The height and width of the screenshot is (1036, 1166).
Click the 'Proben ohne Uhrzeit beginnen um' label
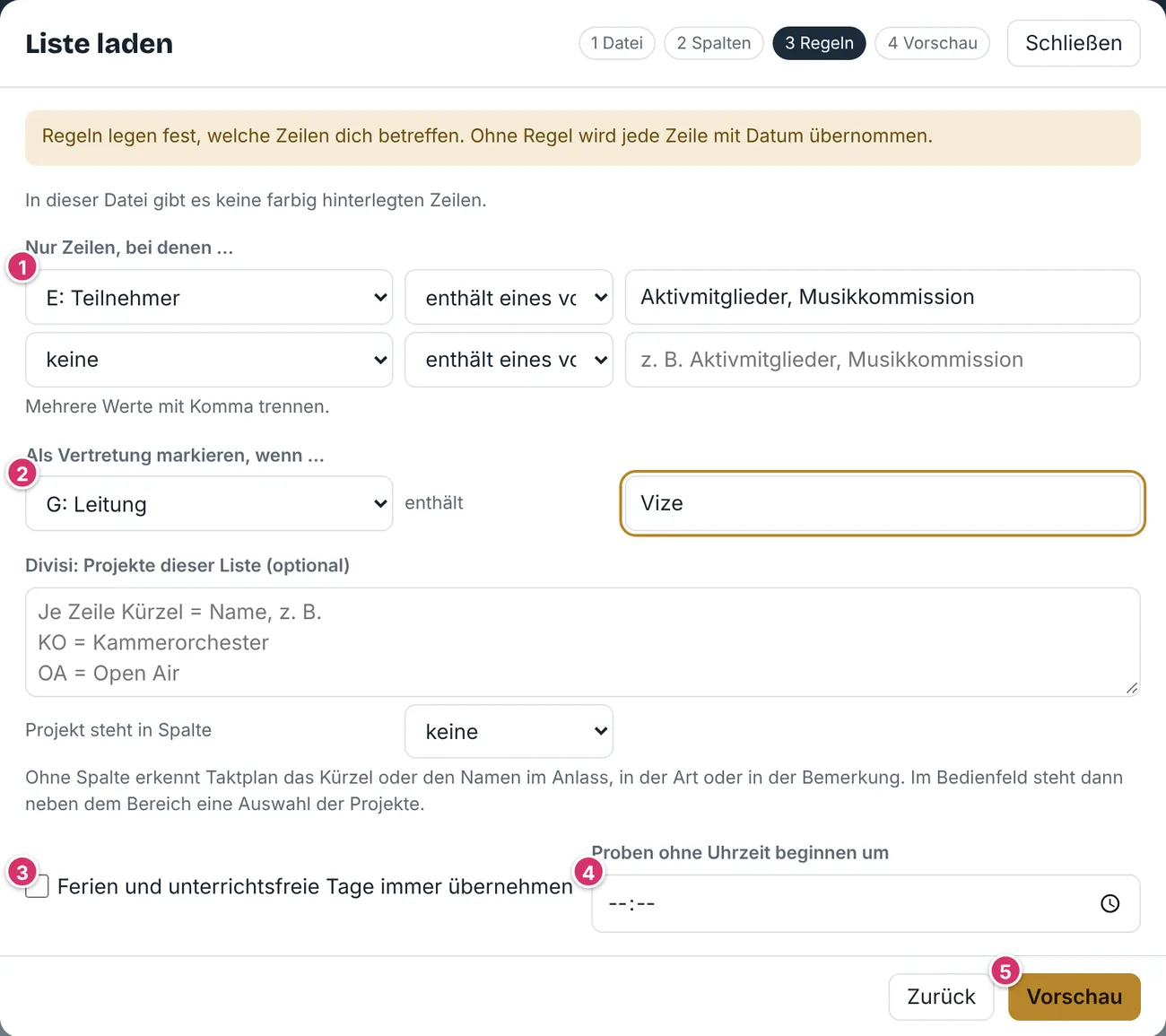pyautogui.click(x=740, y=852)
